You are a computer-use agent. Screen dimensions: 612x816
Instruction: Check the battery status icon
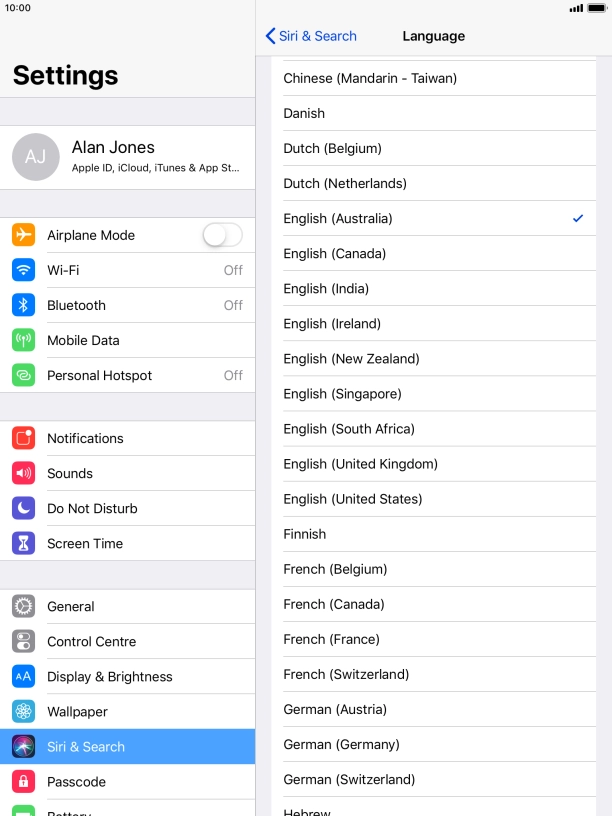pos(596,8)
